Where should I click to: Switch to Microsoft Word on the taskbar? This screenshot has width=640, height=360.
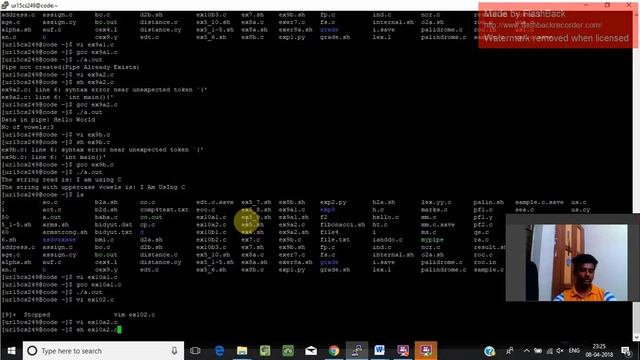click(380, 351)
